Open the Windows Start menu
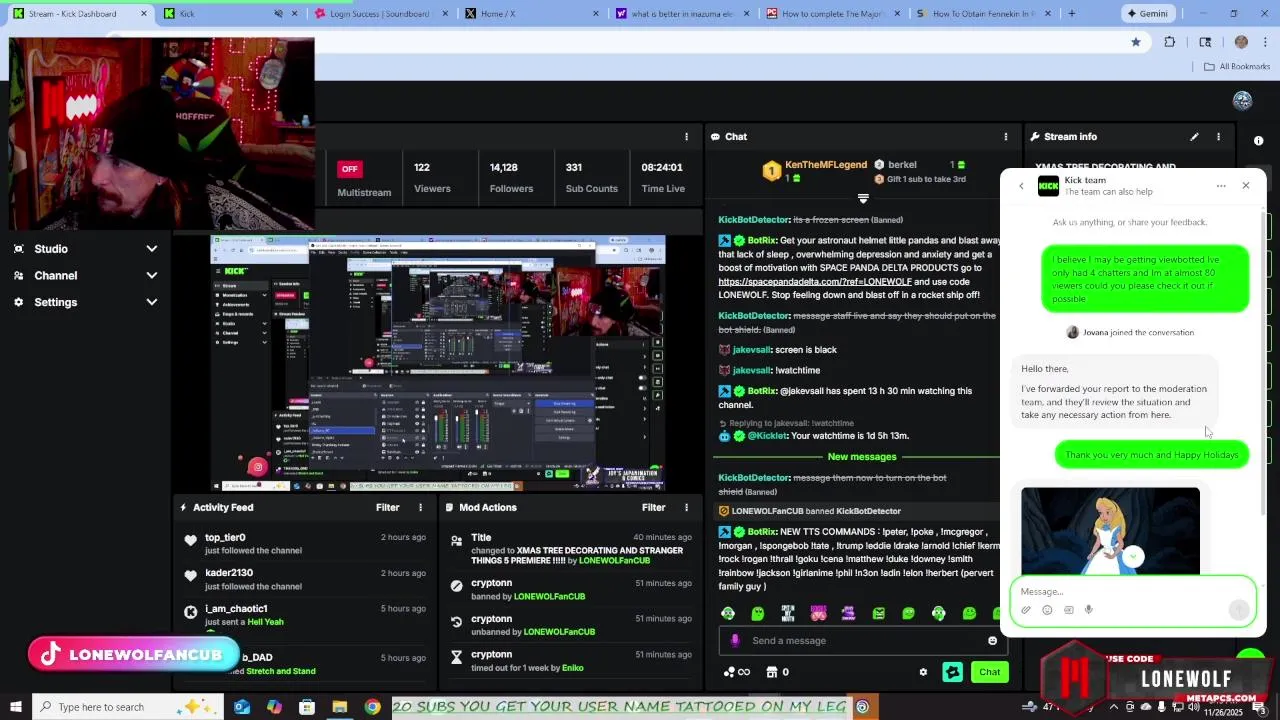1280x720 pixels. 16,707
